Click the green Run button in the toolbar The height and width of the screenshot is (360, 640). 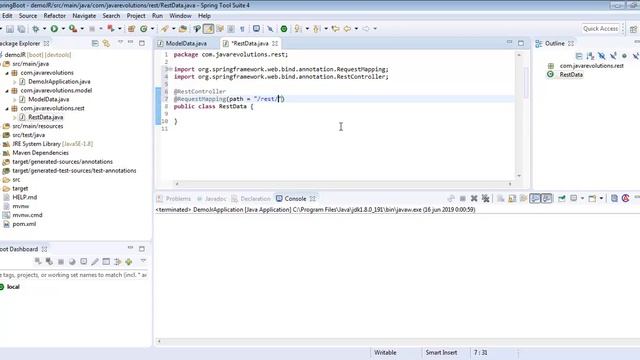click(54, 29)
